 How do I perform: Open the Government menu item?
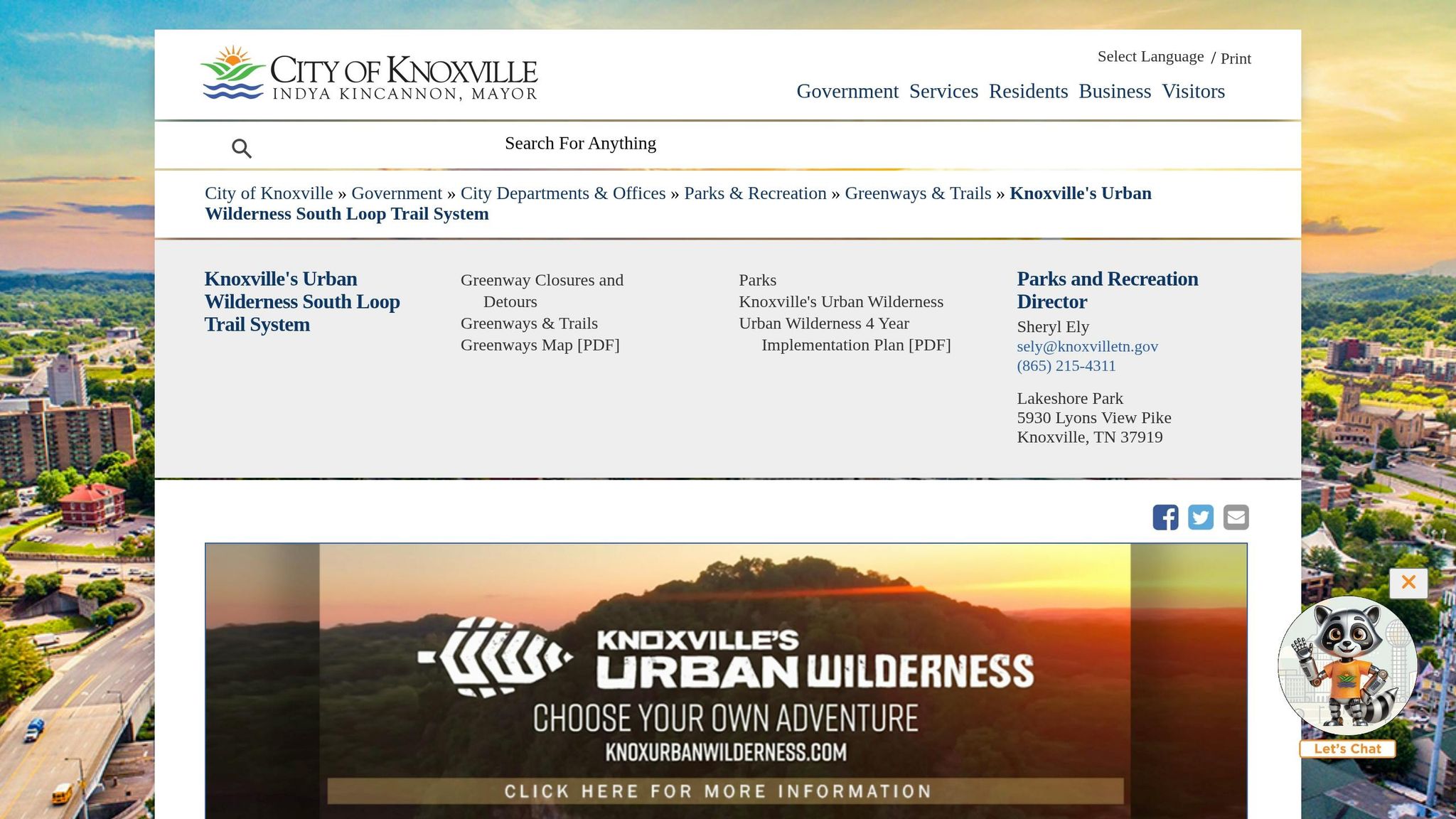(x=848, y=91)
